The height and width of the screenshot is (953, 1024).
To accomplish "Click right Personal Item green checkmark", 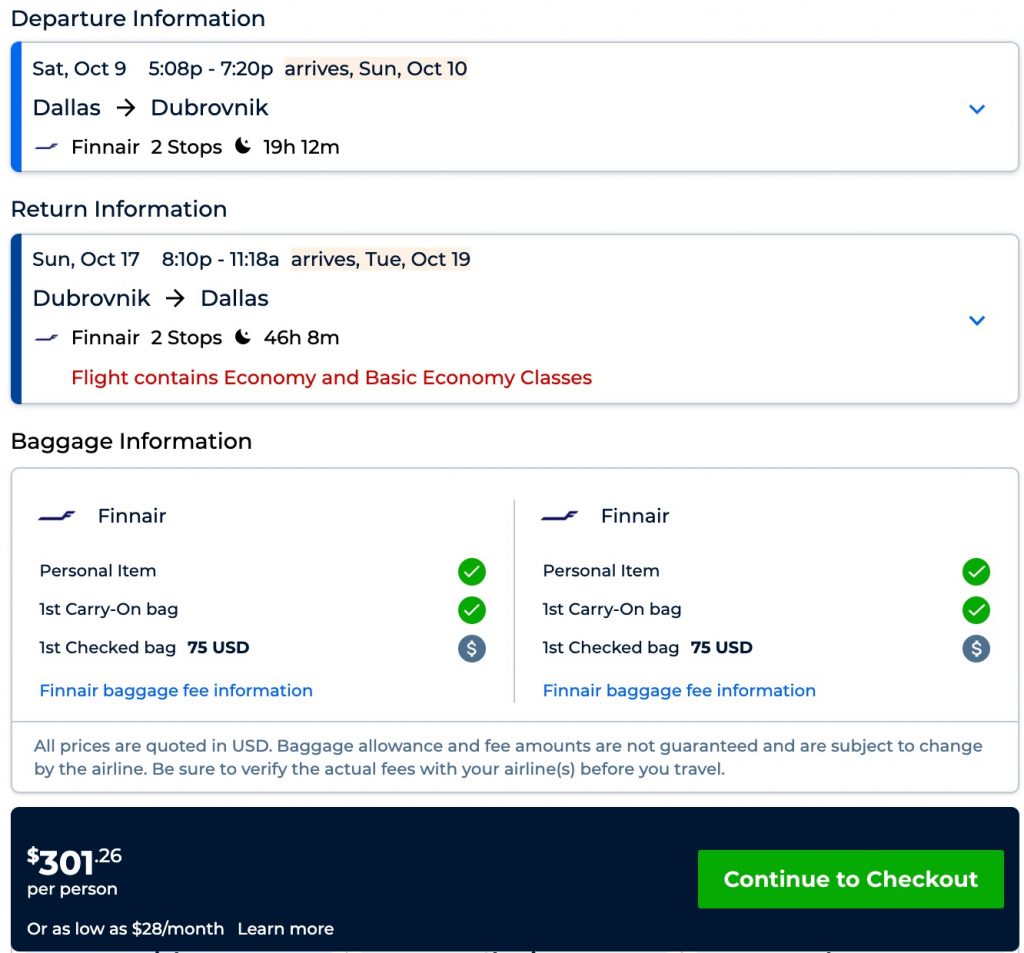I will pyautogui.click(x=976, y=571).
